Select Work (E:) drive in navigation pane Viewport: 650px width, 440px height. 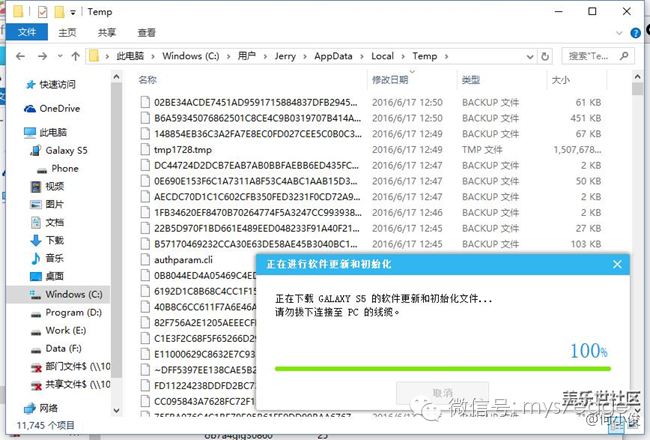58,330
